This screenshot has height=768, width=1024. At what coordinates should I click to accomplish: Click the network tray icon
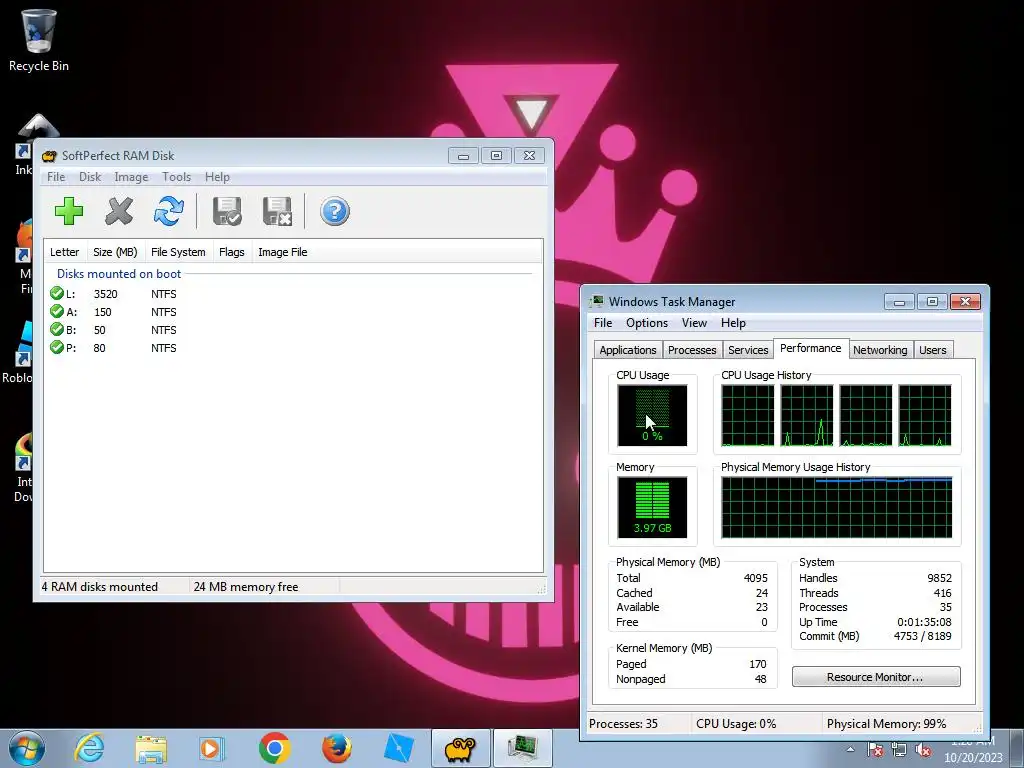pyautogui.click(x=899, y=750)
